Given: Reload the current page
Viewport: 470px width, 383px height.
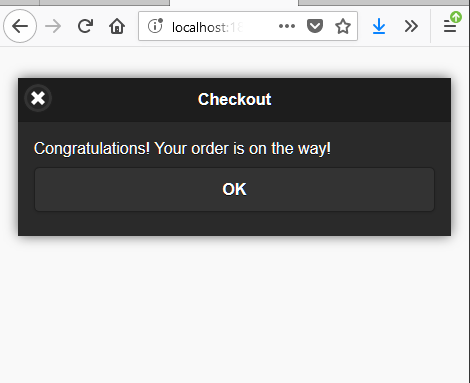Looking at the screenshot, I should (x=85, y=26).
